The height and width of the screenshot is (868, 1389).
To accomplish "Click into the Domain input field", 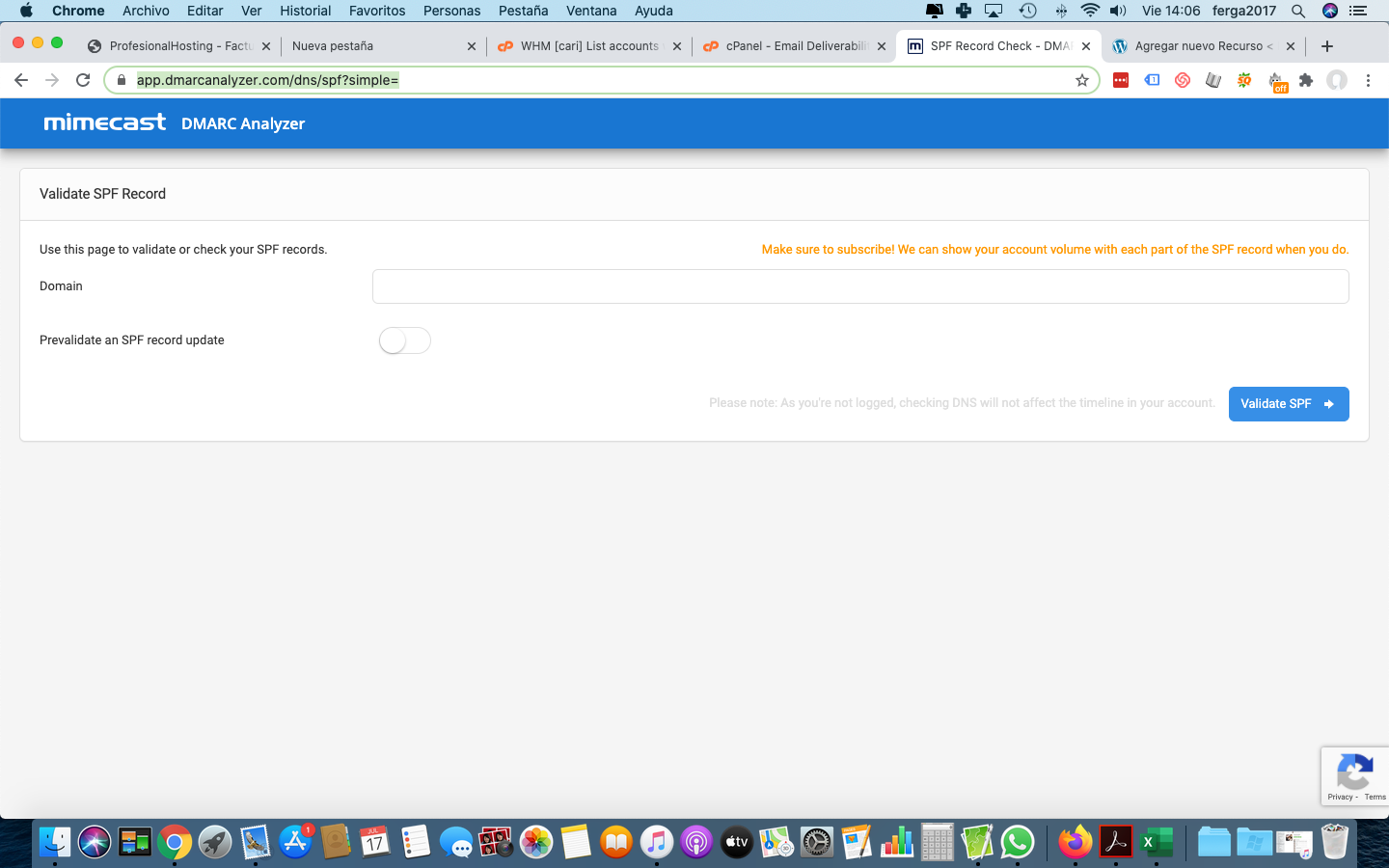I will (859, 286).
